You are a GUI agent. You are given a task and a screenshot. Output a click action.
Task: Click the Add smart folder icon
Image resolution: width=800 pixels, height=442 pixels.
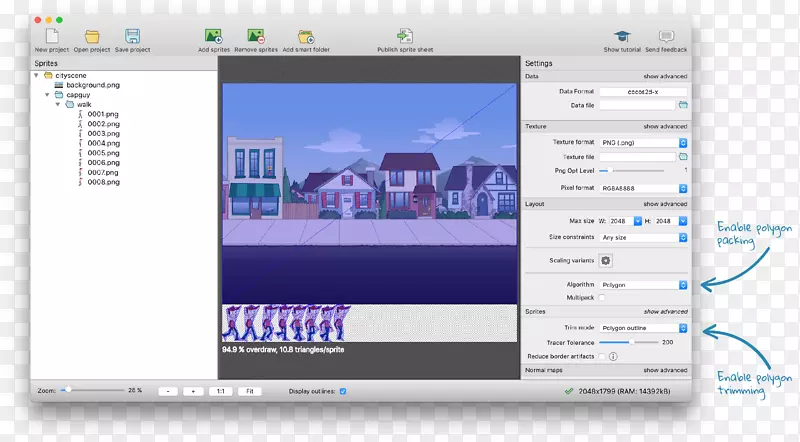[x=304, y=37]
